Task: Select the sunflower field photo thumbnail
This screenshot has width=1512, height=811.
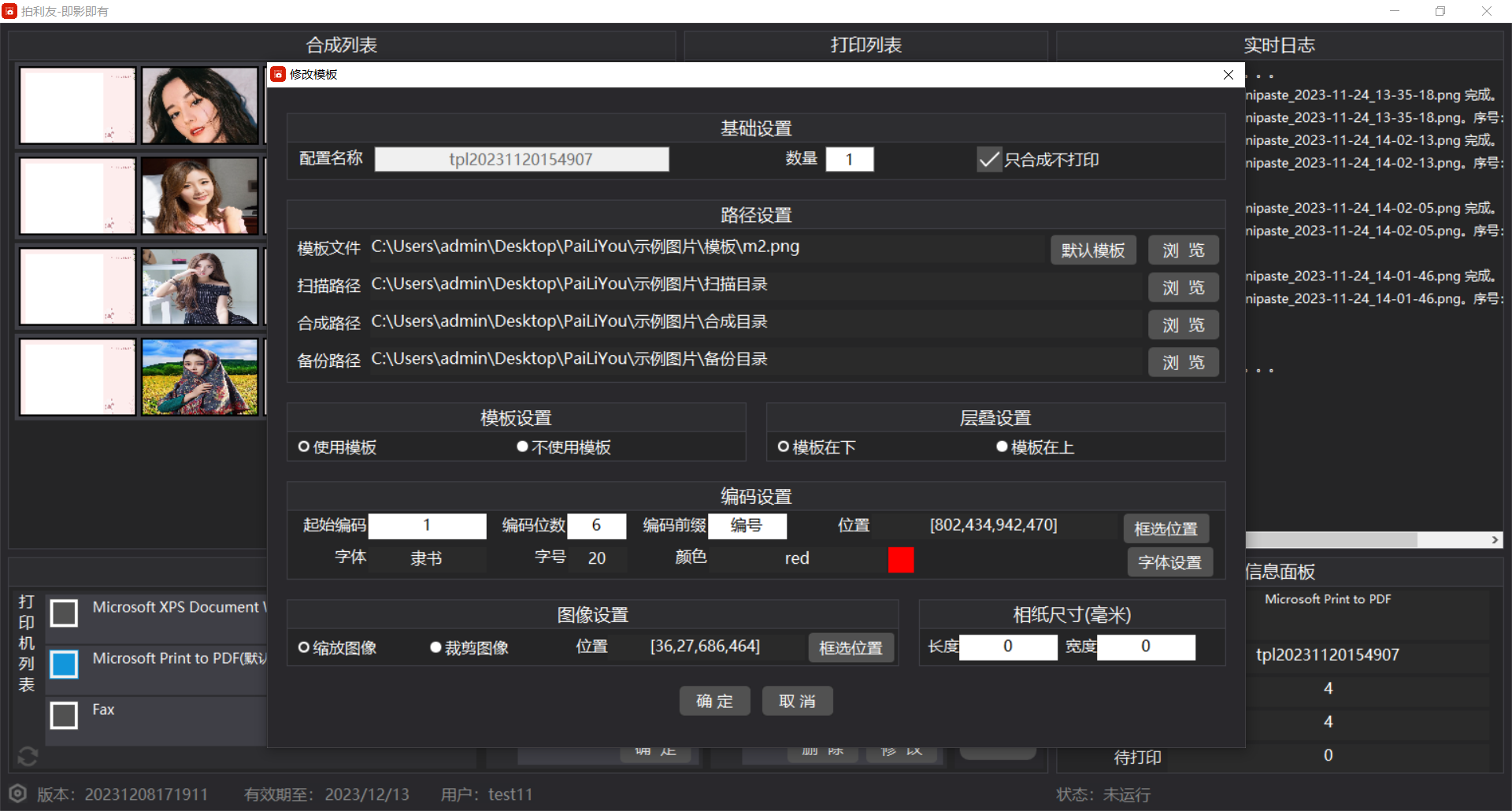Action: (x=200, y=377)
